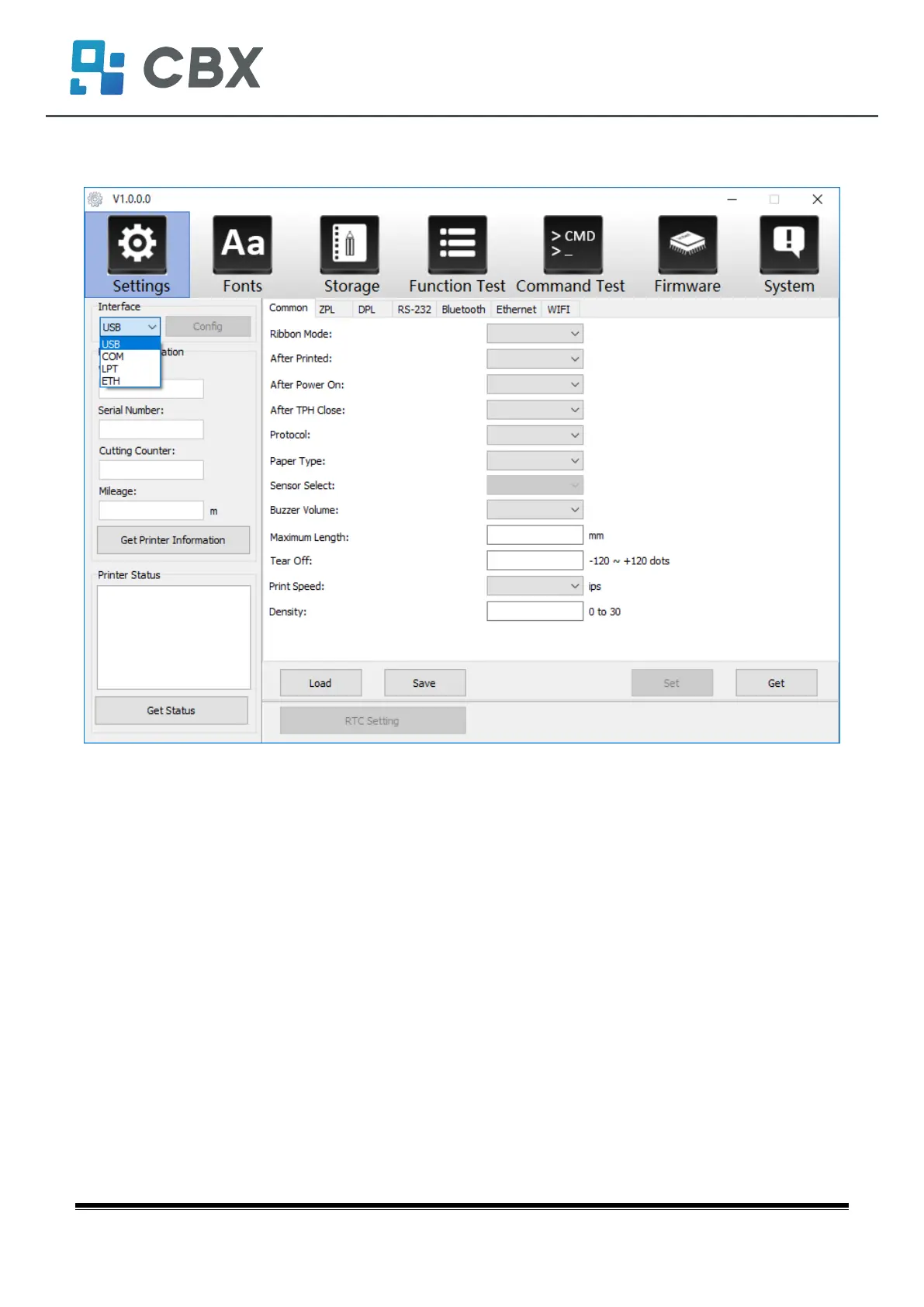Viewport: 924px width, 1307px height.
Task: Click the Get Printer Information button
Action: point(173,540)
